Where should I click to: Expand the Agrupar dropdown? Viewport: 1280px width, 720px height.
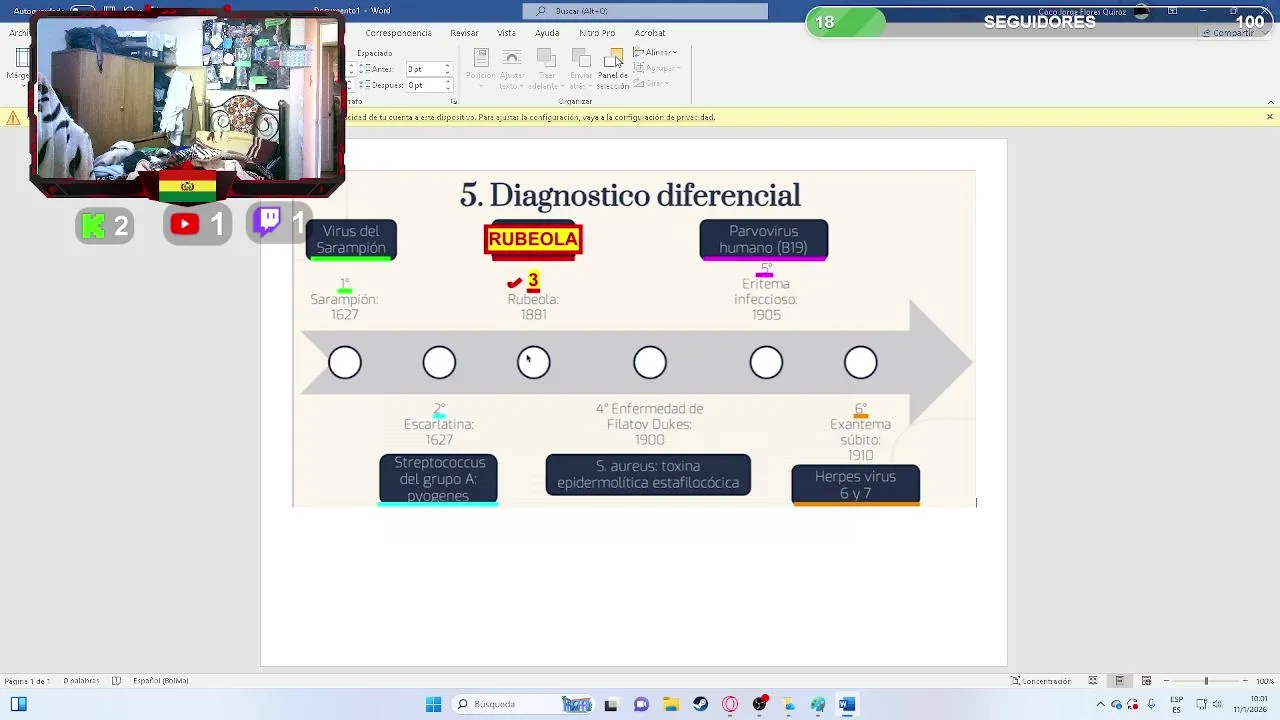[x=657, y=68]
